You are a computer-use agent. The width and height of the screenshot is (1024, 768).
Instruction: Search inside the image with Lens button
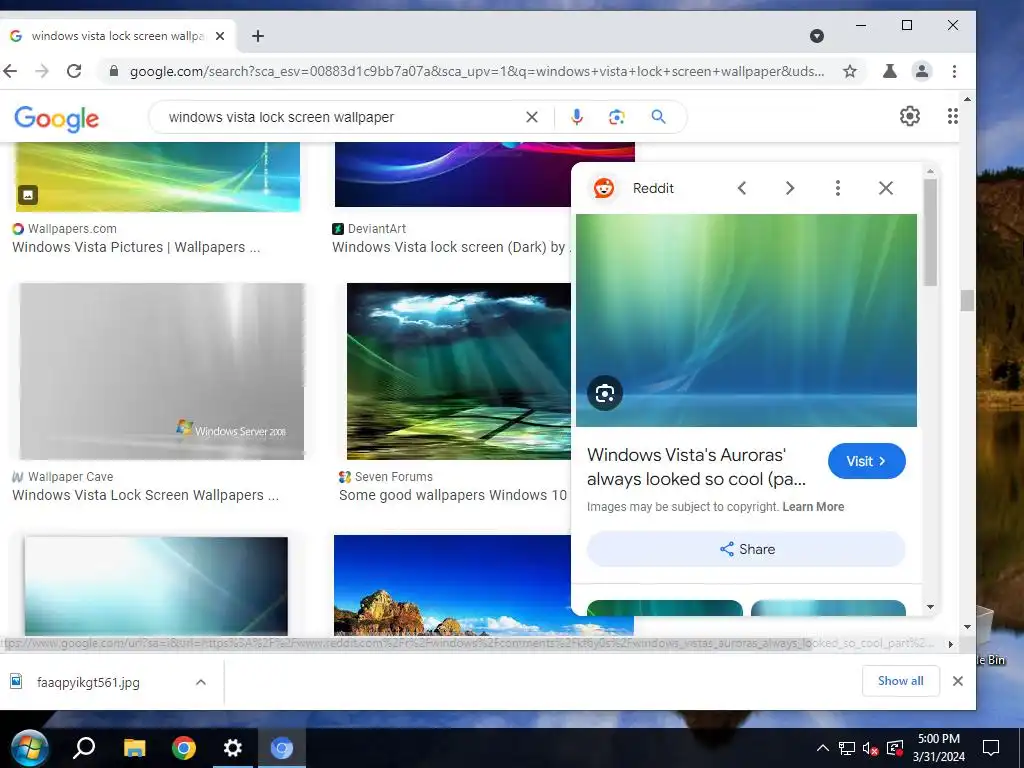(x=605, y=393)
